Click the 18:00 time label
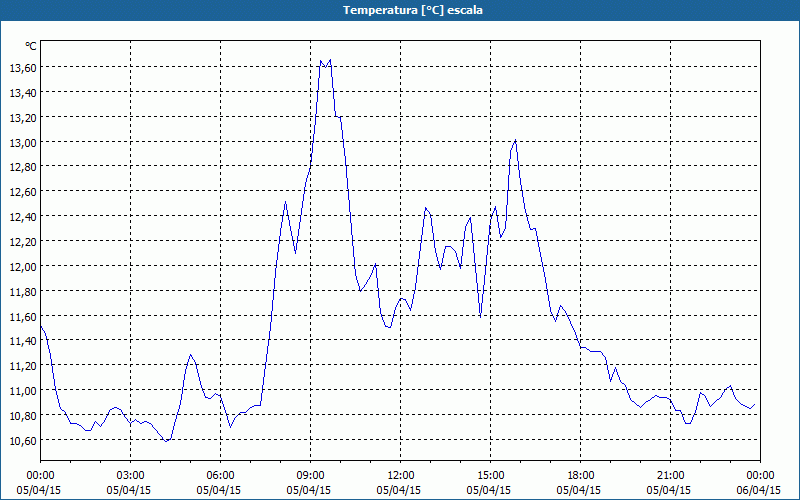The width and height of the screenshot is (800, 500). (x=581, y=476)
